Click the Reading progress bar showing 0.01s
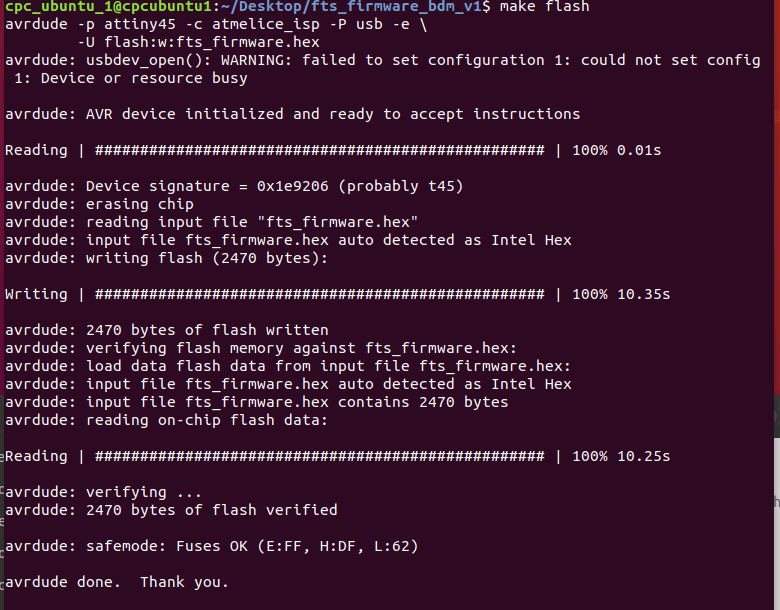Screen dimensions: 780x610 coord(320,150)
